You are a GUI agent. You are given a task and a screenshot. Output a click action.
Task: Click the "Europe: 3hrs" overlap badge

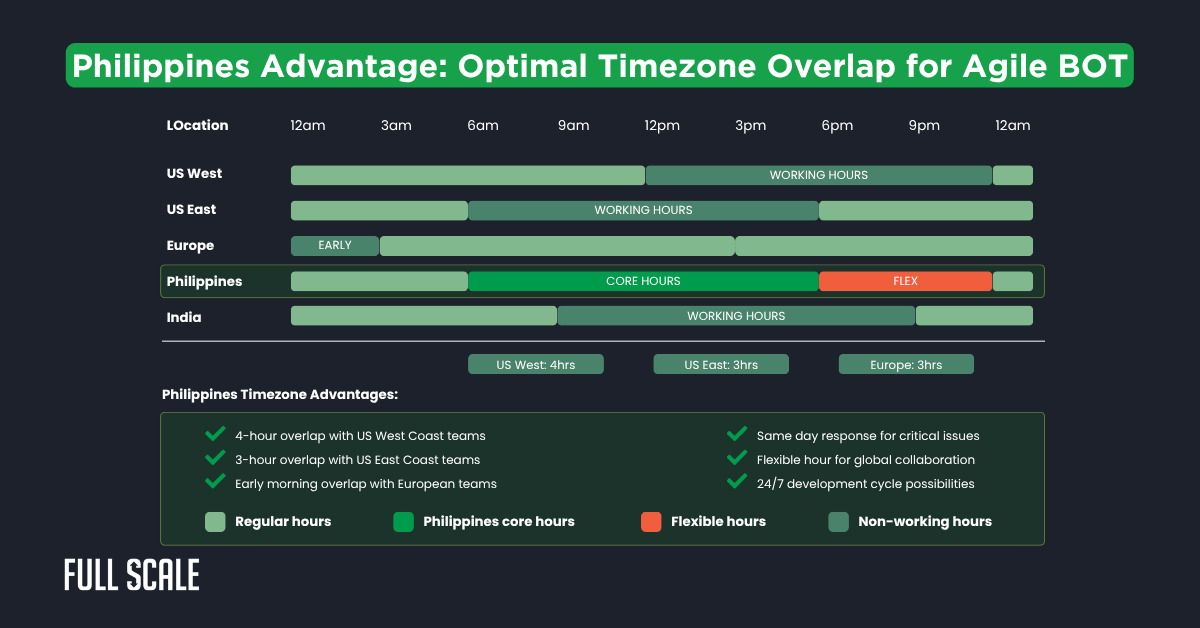905,363
